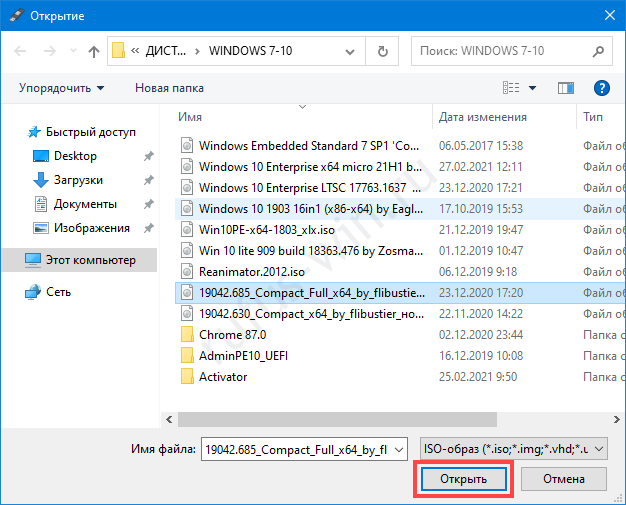Create a folder with Новая папка

pyautogui.click(x=169, y=88)
